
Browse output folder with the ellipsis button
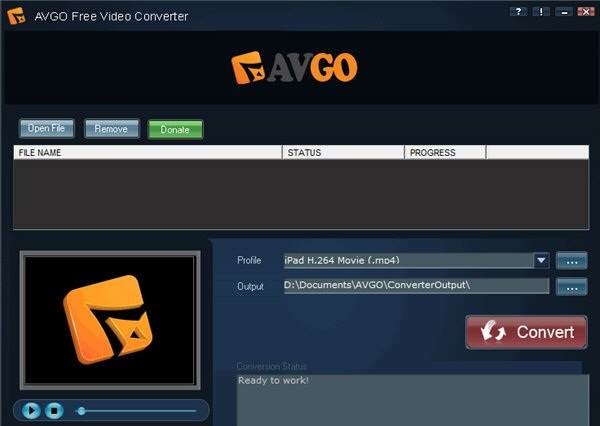point(571,287)
